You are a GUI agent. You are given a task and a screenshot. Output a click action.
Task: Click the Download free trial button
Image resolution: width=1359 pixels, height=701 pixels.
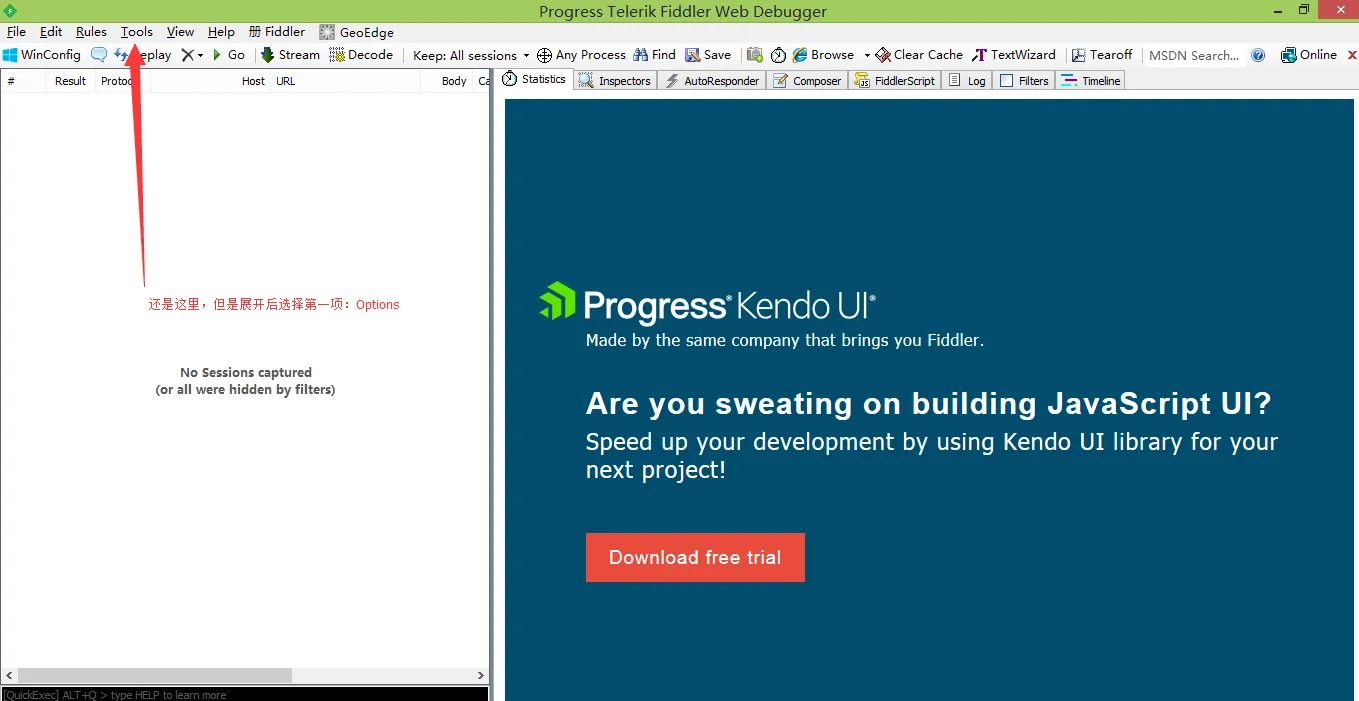tap(695, 557)
